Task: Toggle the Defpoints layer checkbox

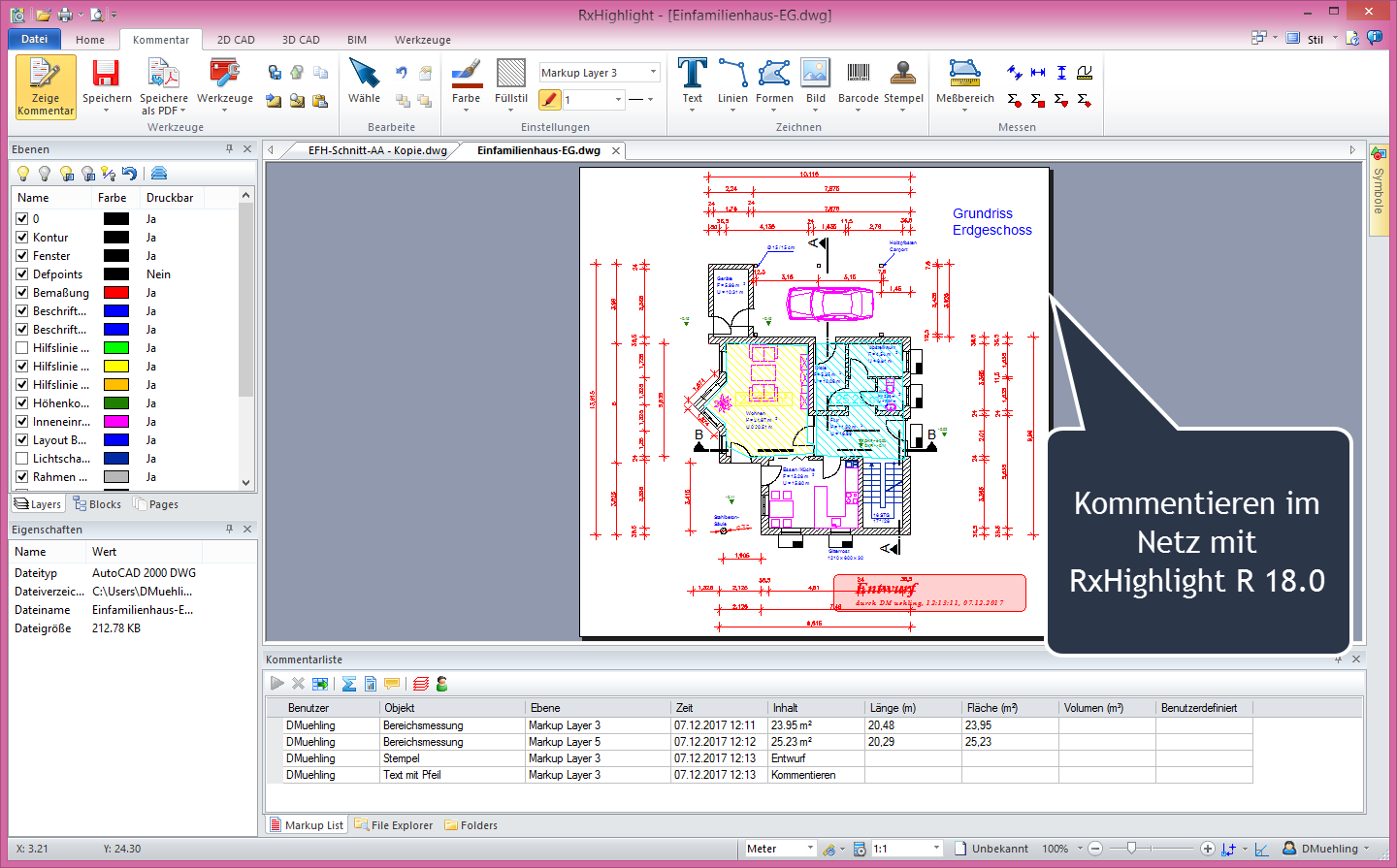Action: point(22,274)
